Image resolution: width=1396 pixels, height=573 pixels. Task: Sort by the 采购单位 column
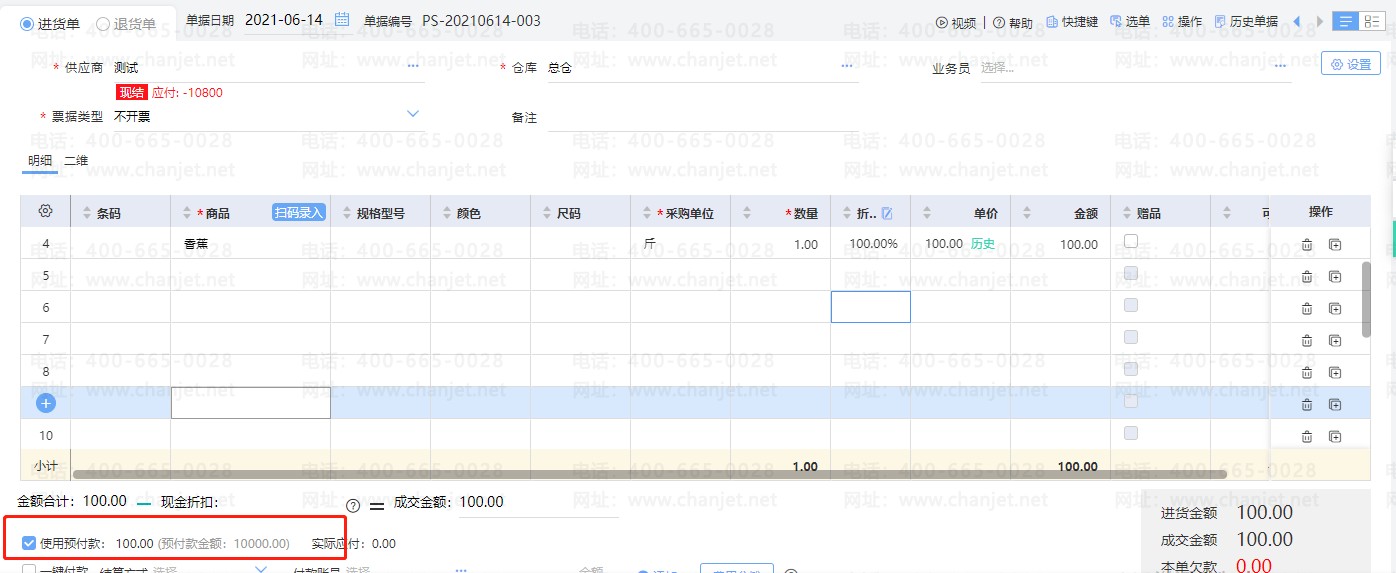pyautogui.click(x=645, y=213)
